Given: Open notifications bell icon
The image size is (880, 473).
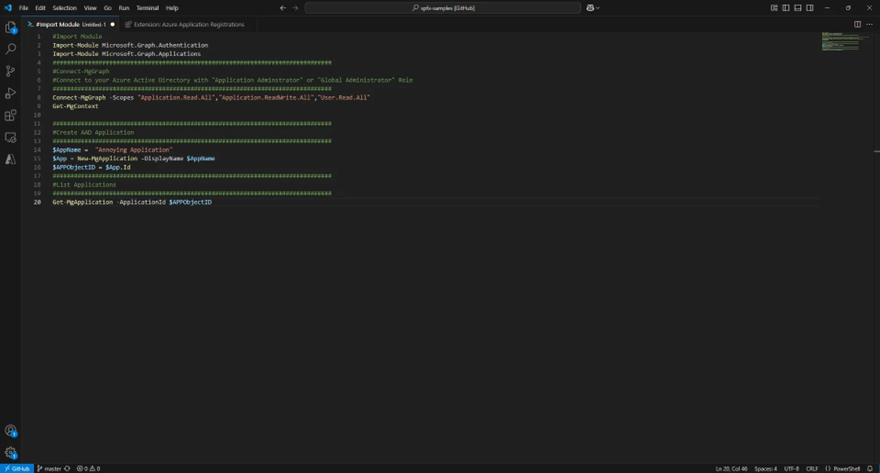Looking at the screenshot, I should tap(870, 469).
